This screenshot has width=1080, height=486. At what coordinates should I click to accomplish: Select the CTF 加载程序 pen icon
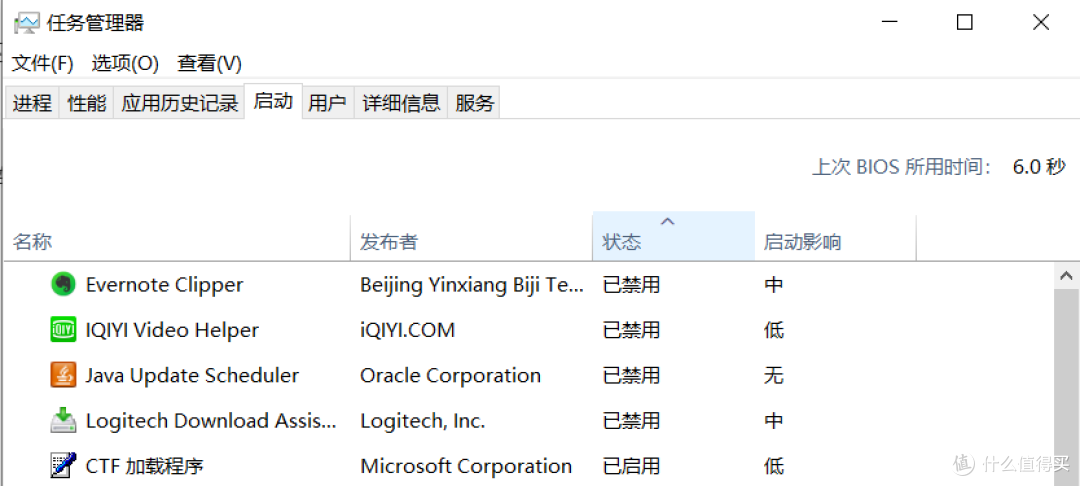[x=63, y=466]
